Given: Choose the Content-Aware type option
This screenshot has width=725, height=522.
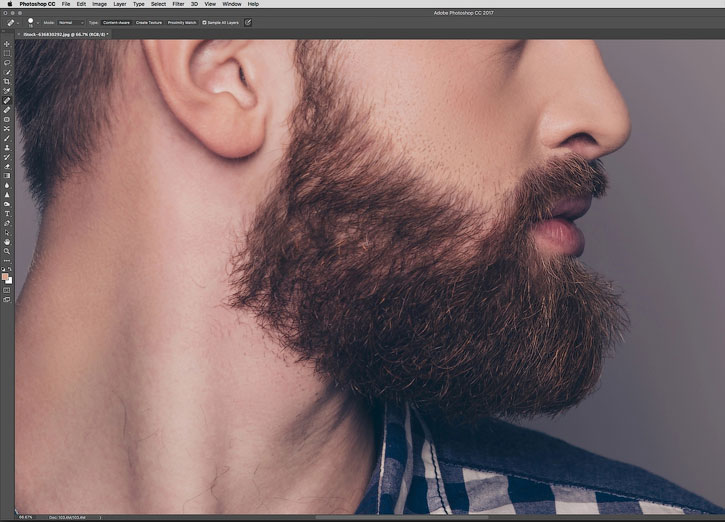Looking at the screenshot, I should (x=116, y=23).
